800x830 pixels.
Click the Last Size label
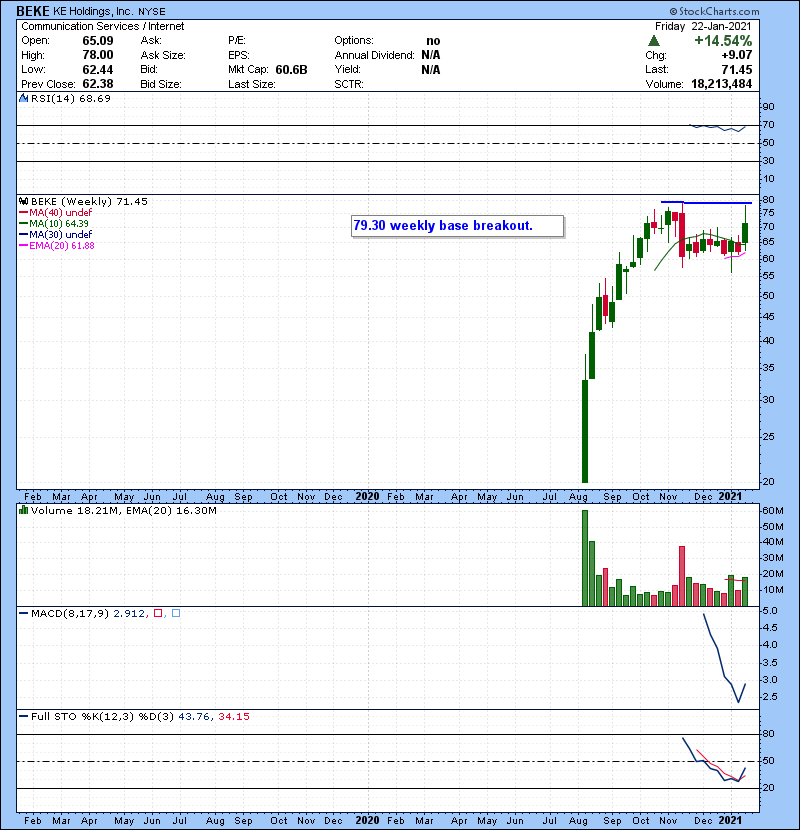tap(251, 84)
